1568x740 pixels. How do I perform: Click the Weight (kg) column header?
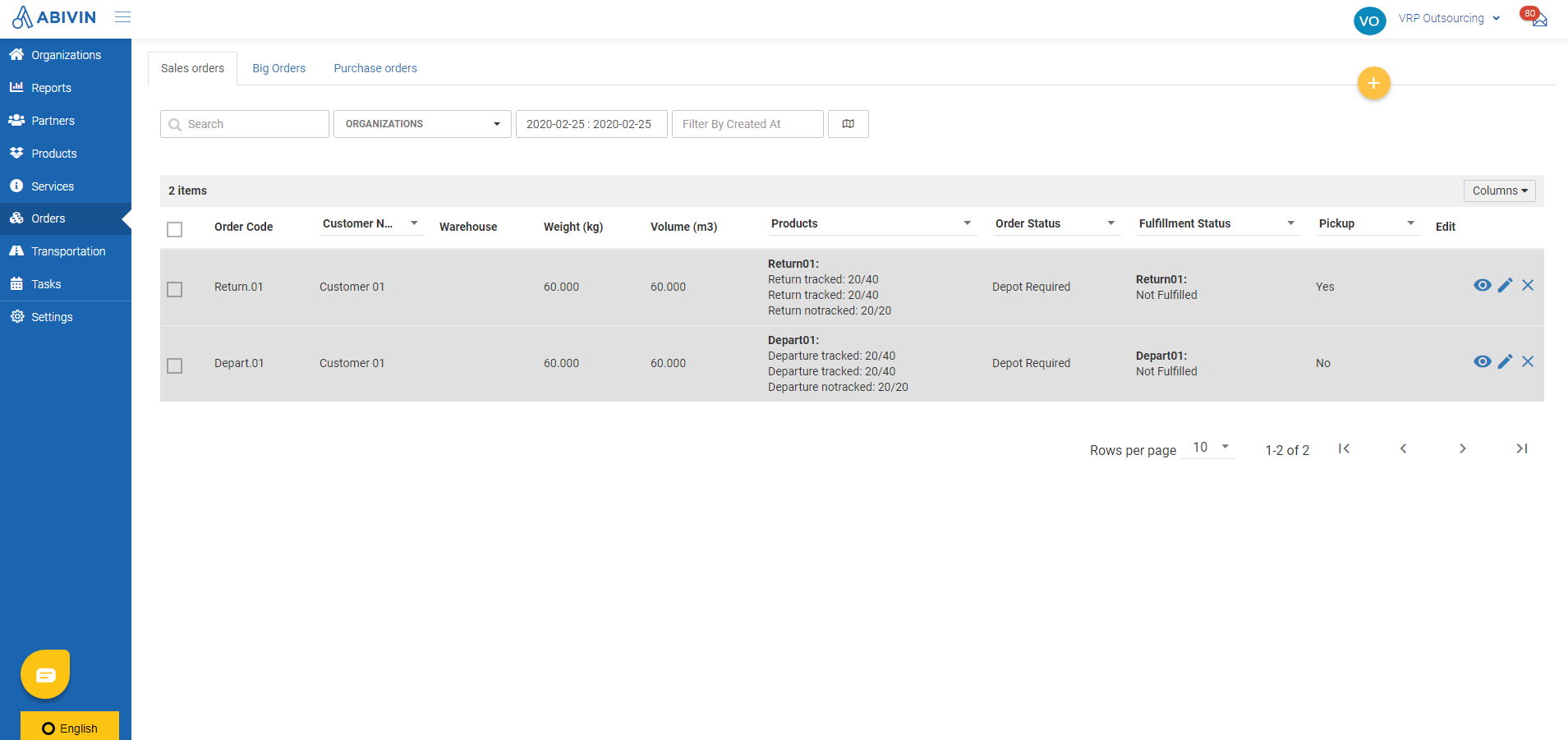click(x=573, y=227)
